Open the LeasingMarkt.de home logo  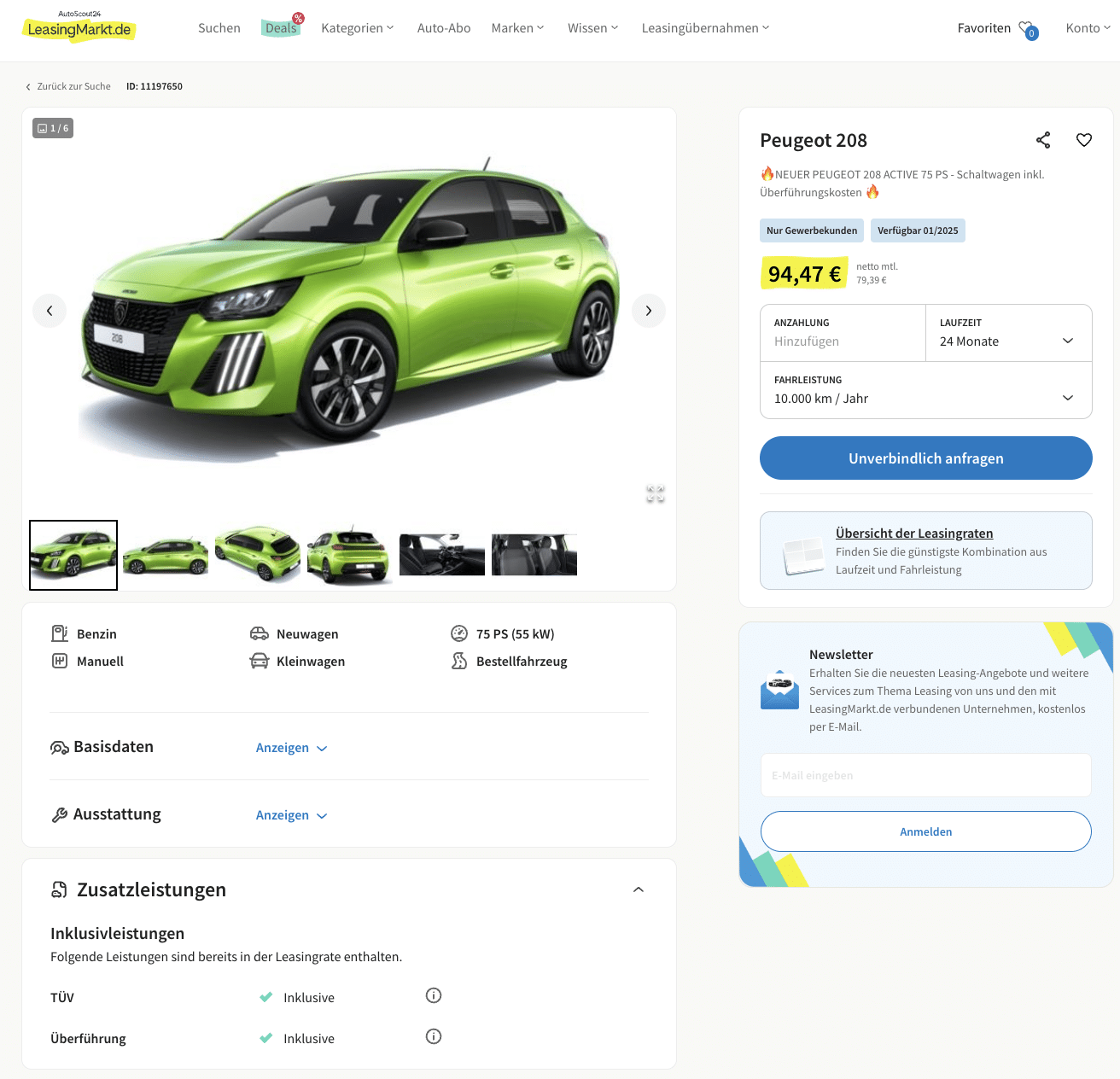pos(79,27)
